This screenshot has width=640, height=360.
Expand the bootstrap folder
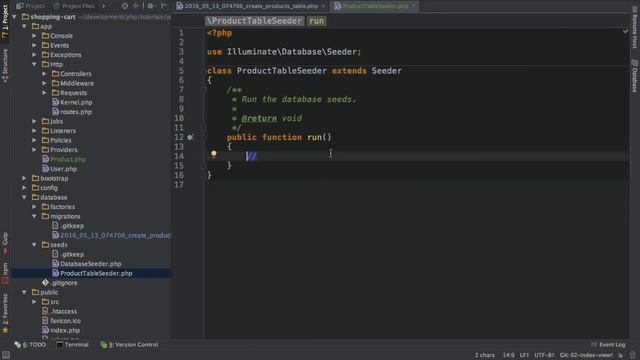(24, 178)
